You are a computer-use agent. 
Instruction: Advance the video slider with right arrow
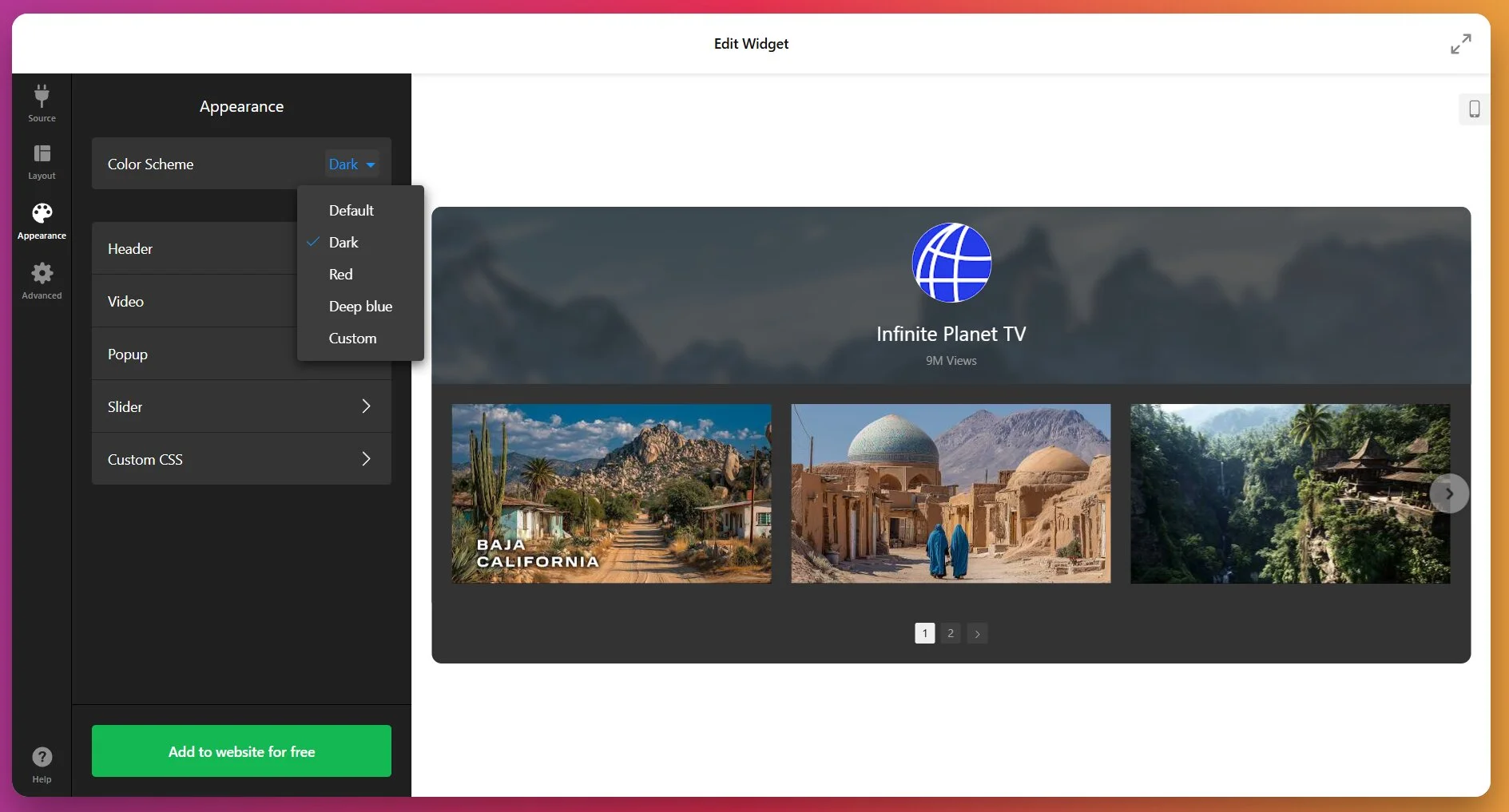(x=1448, y=493)
